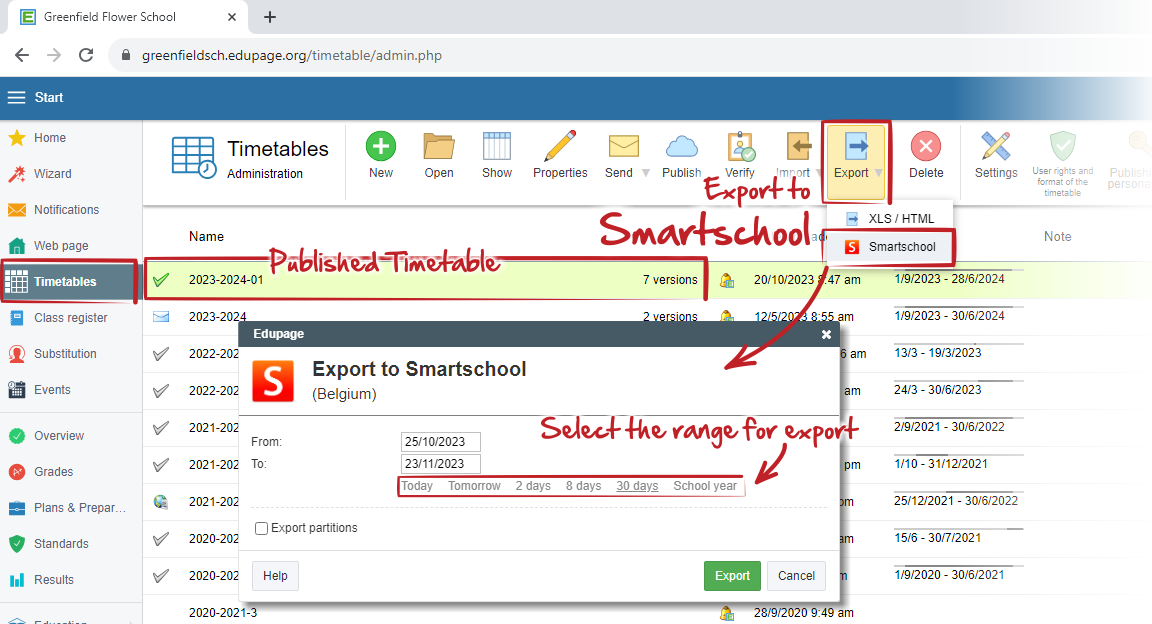The image size is (1152, 624).
Task: Reload the page in the browser
Action: 86,55
